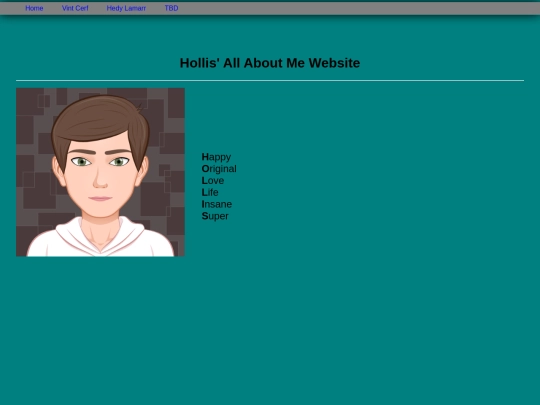Open the Home navigation link
The height and width of the screenshot is (405, 540).
pos(34,8)
